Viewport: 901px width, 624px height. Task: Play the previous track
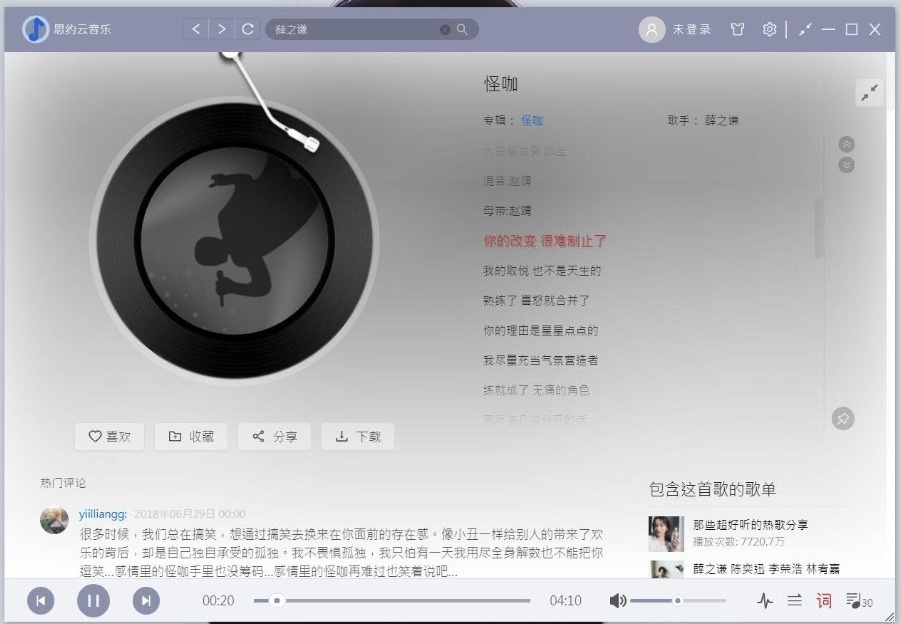[x=41, y=600]
